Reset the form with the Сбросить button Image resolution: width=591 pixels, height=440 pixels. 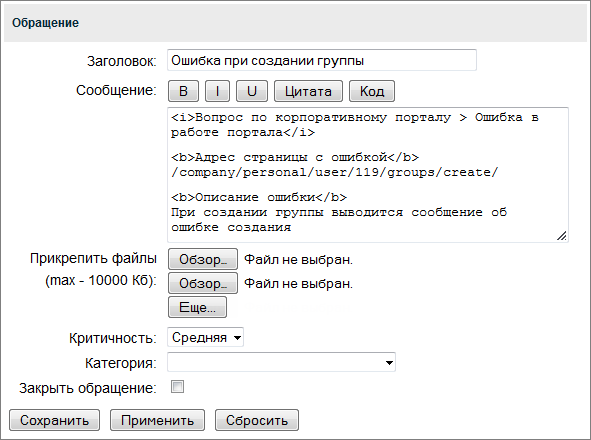coord(257,420)
